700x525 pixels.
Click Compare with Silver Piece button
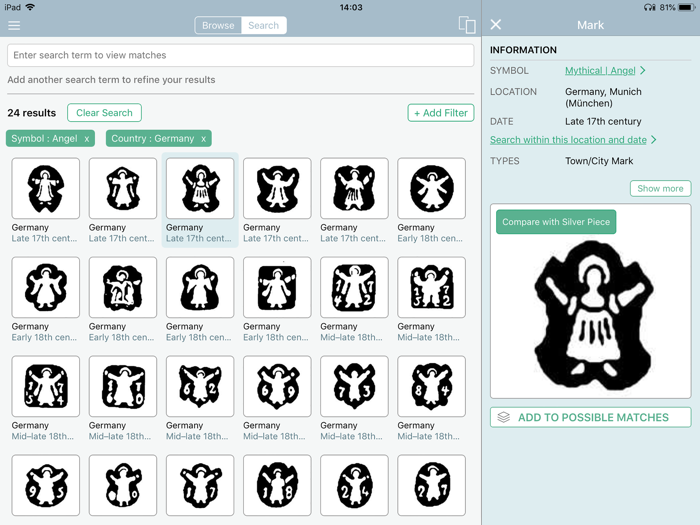(x=556, y=222)
